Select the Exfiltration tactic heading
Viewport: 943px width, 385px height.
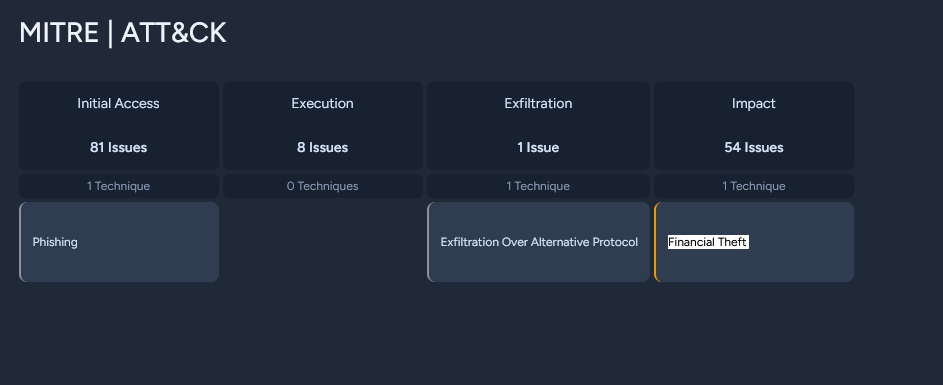(x=538, y=103)
